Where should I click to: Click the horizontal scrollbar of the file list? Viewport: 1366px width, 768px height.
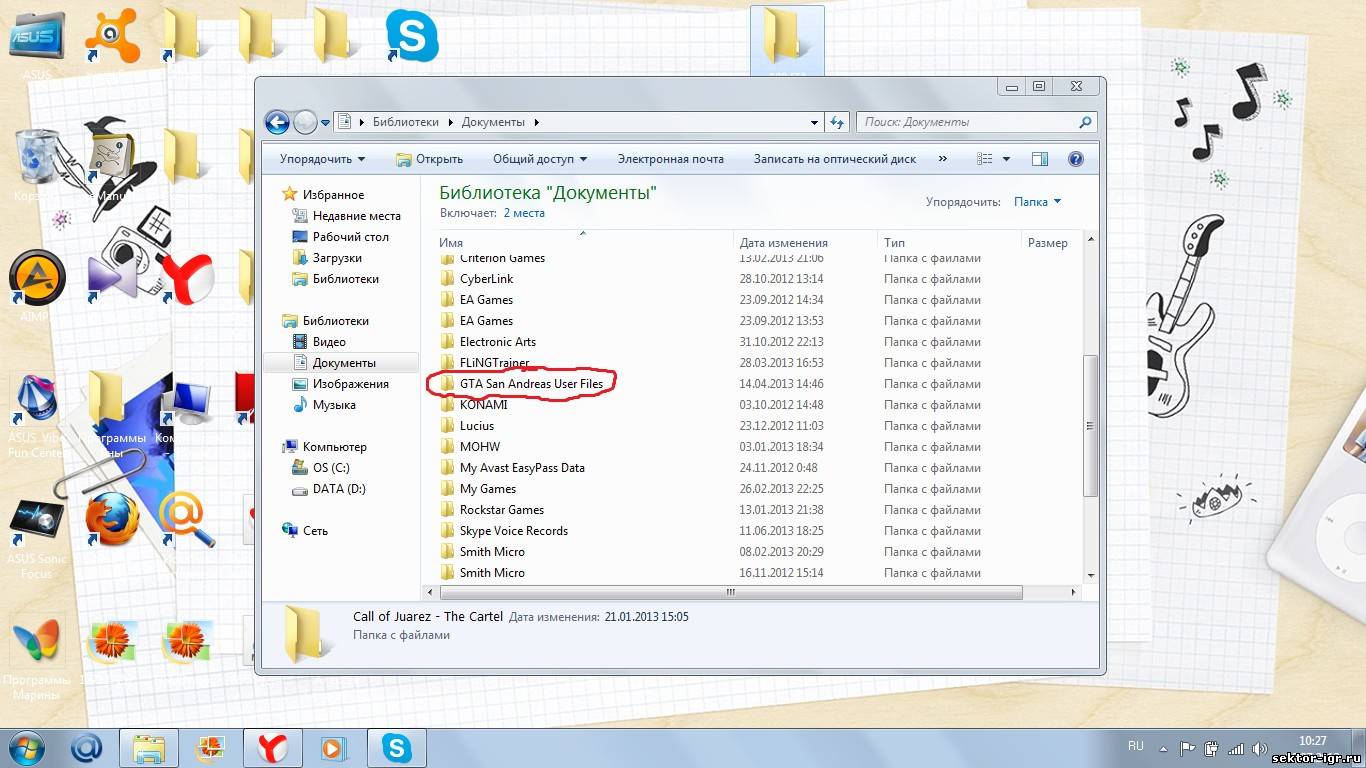[x=731, y=593]
